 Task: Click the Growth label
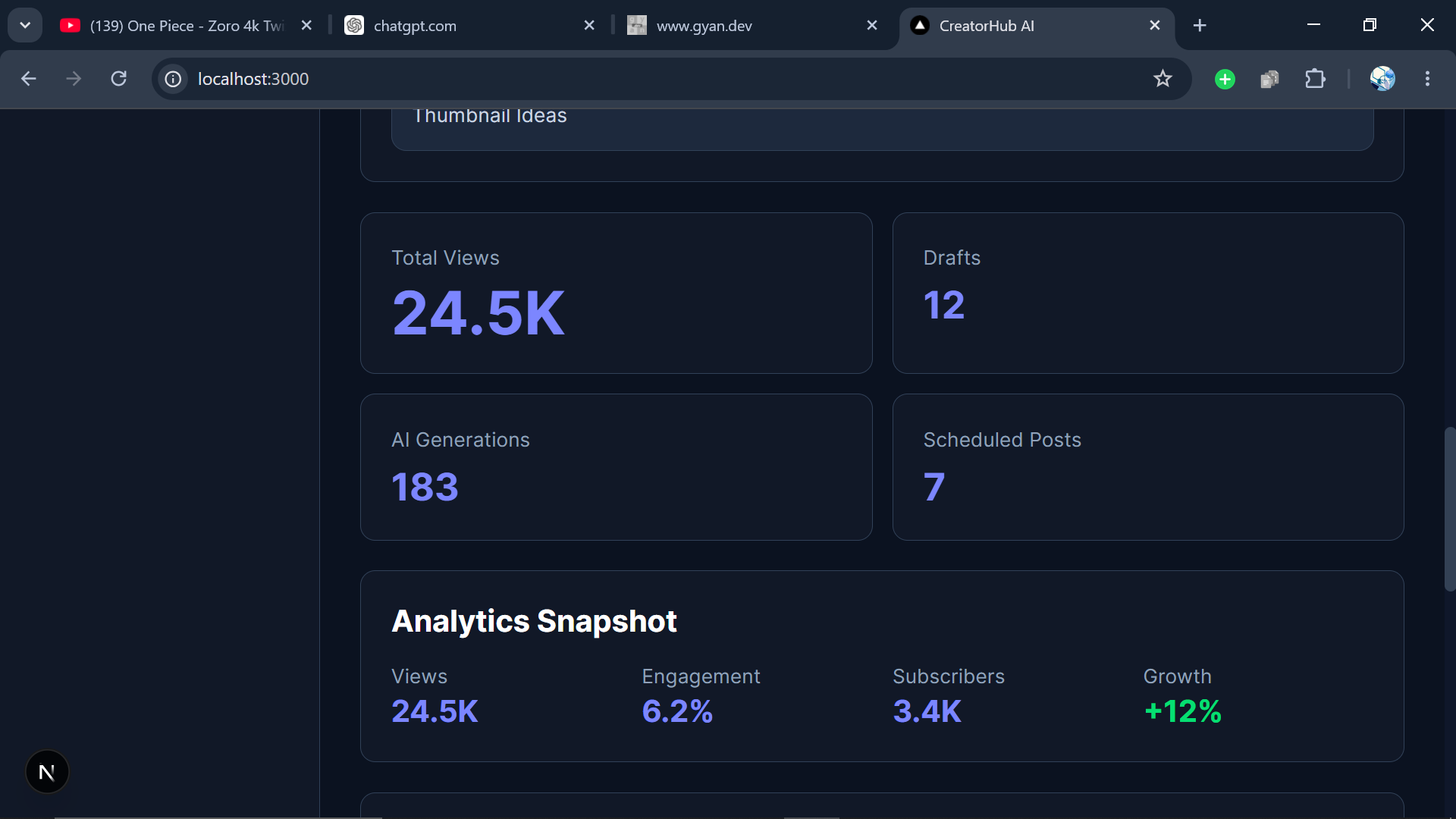tap(1177, 676)
